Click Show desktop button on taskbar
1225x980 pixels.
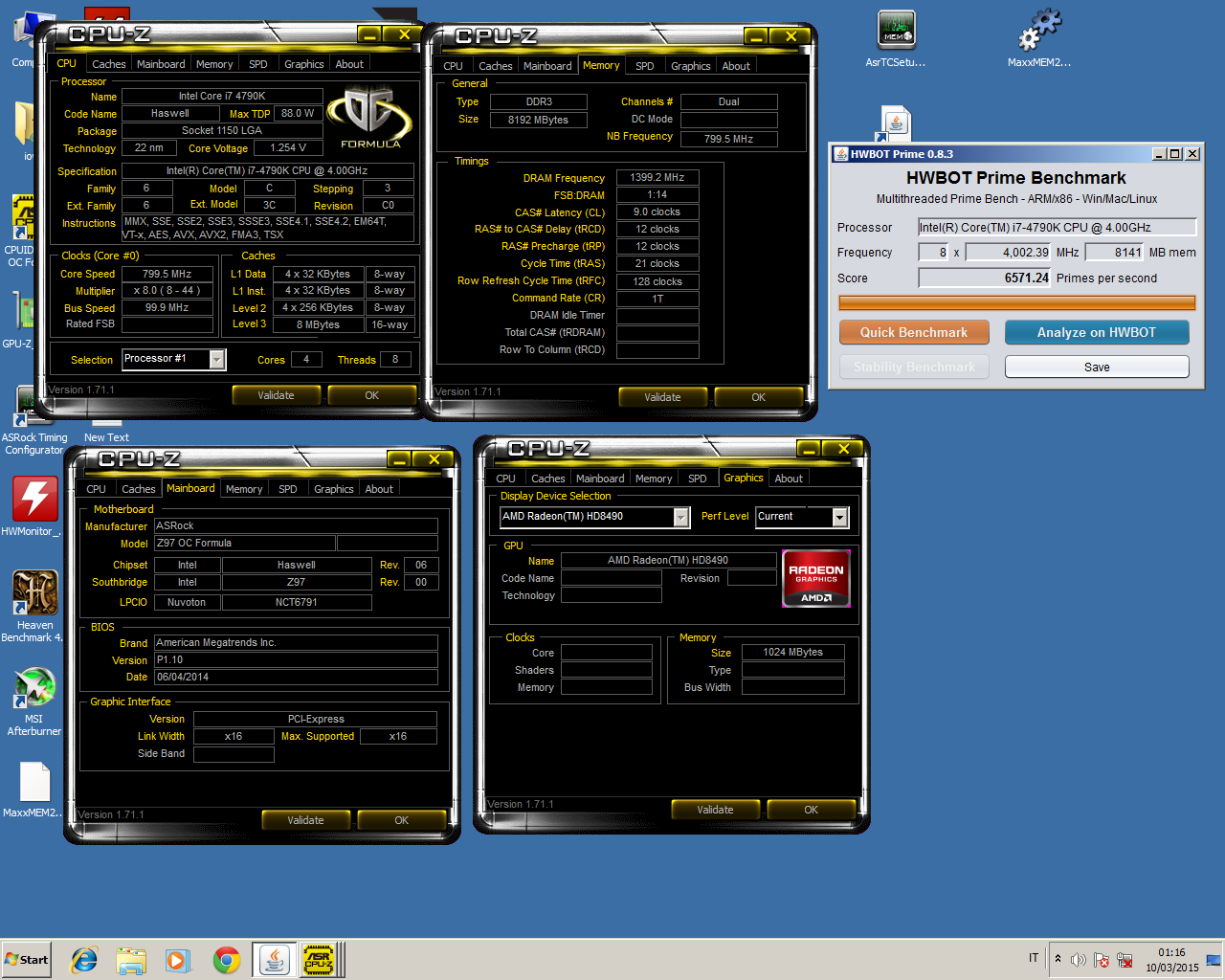click(x=1214, y=960)
